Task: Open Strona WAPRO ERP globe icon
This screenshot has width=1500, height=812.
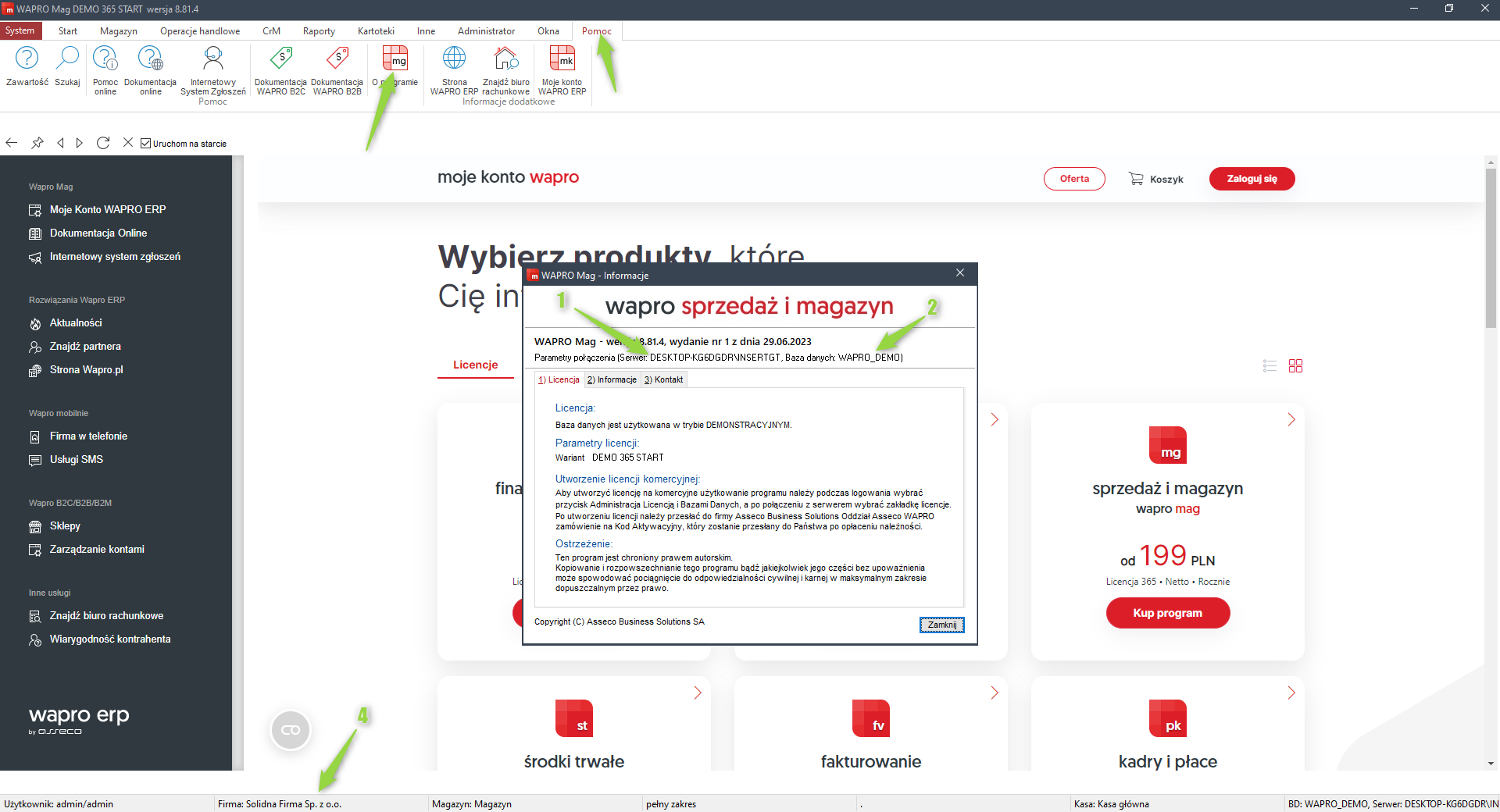Action: coord(454,58)
